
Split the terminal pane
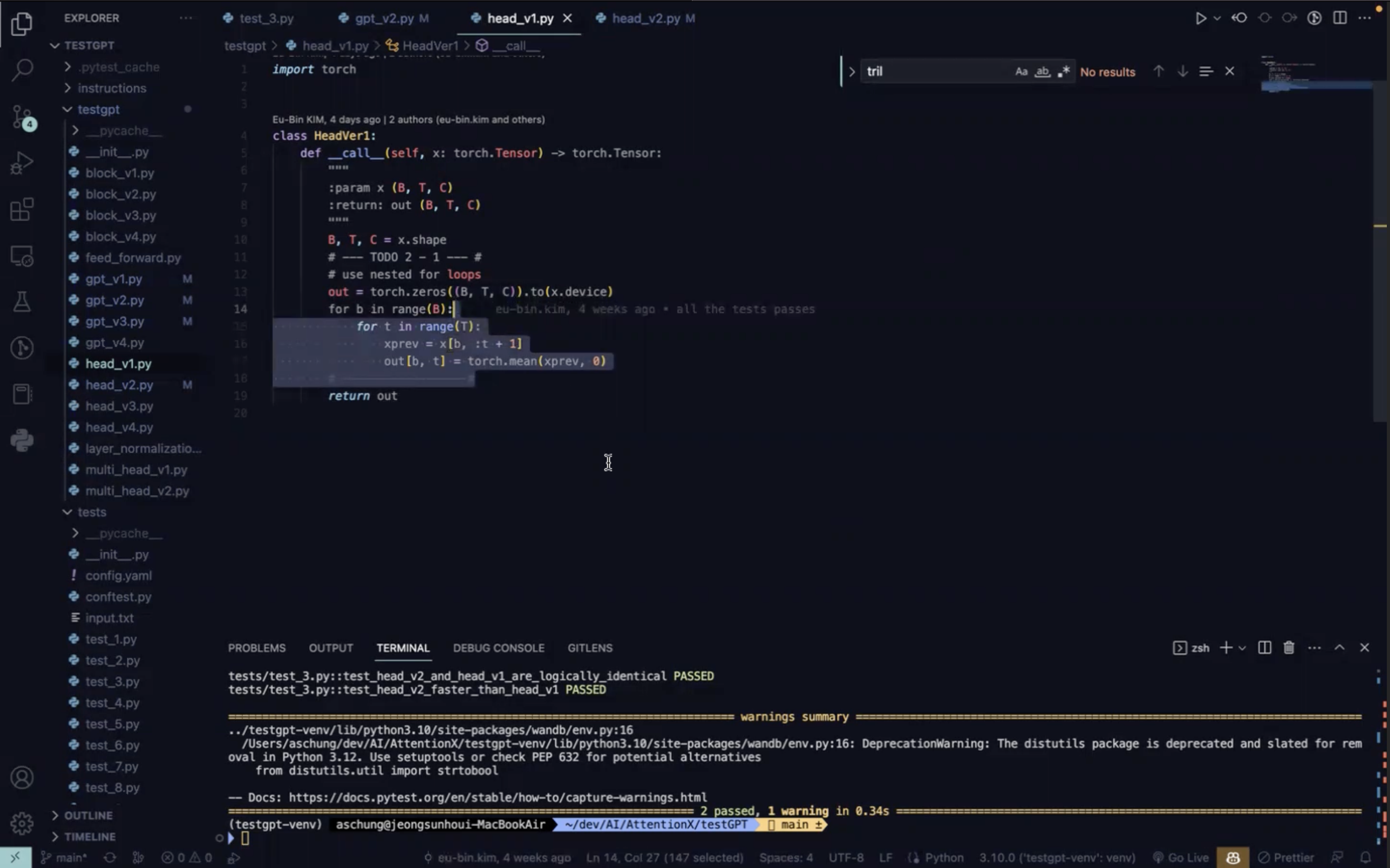click(1264, 648)
